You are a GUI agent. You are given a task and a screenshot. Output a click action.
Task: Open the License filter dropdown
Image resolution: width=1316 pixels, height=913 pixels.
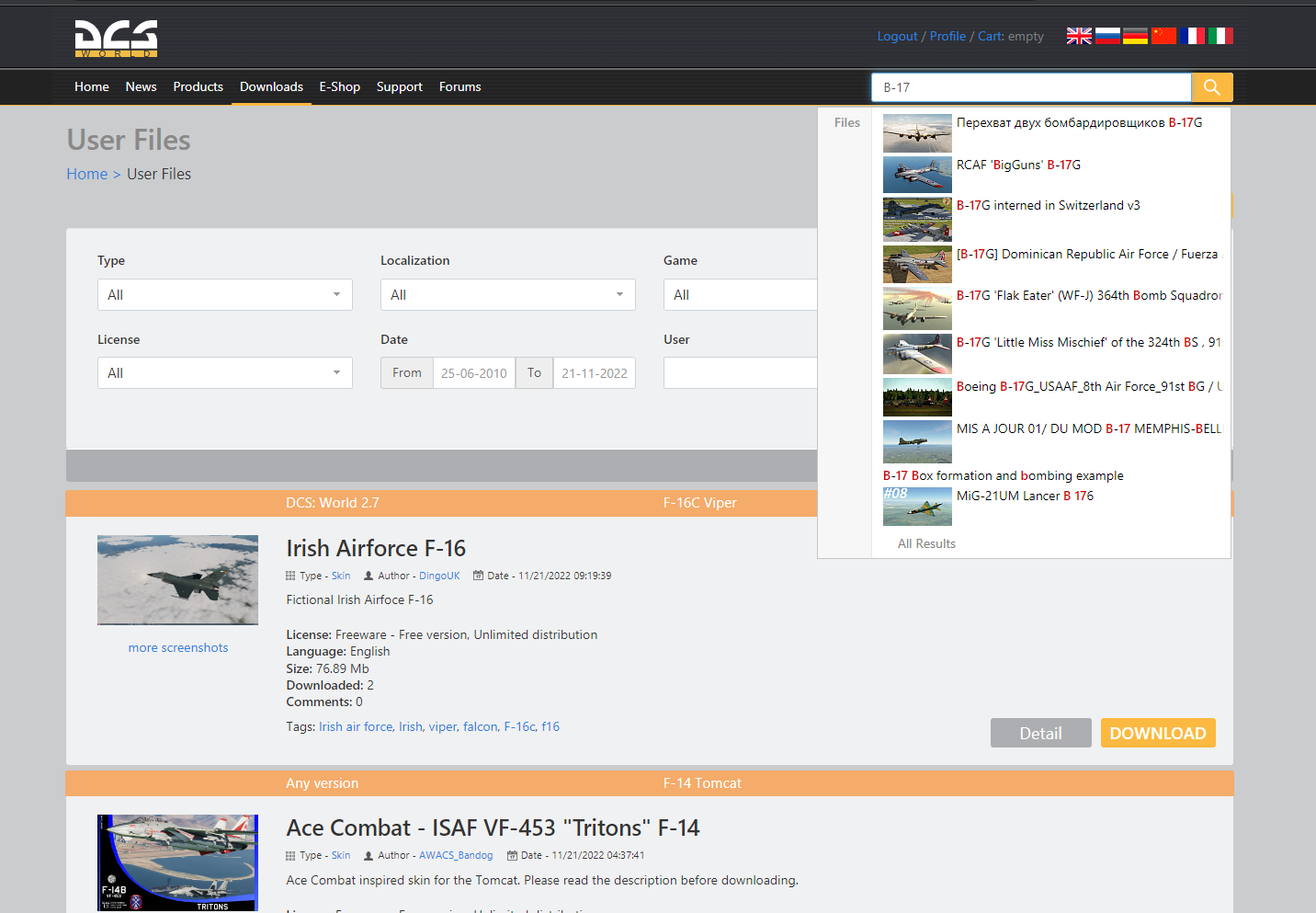[x=225, y=373]
